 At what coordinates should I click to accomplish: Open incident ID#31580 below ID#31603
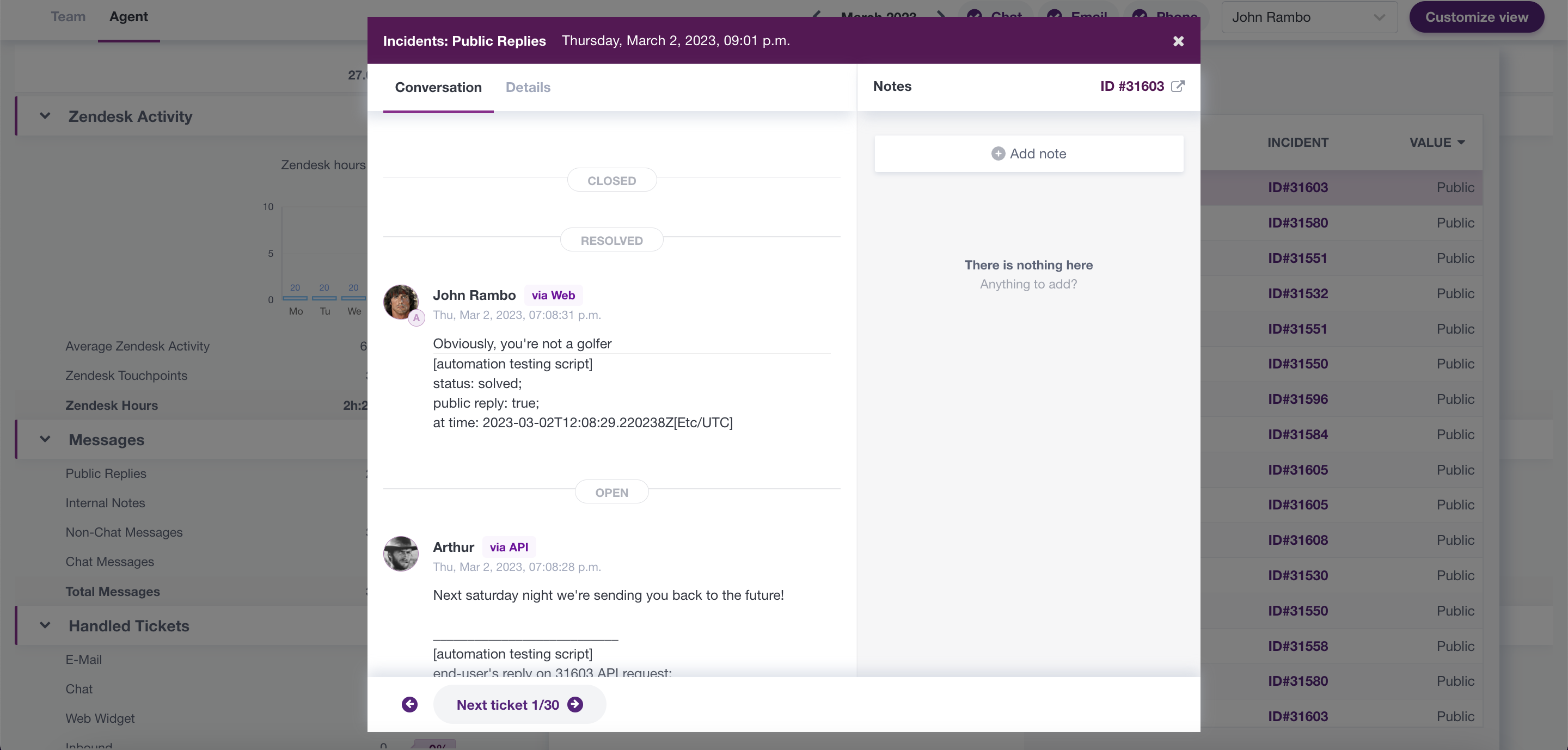pos(1298,223)
